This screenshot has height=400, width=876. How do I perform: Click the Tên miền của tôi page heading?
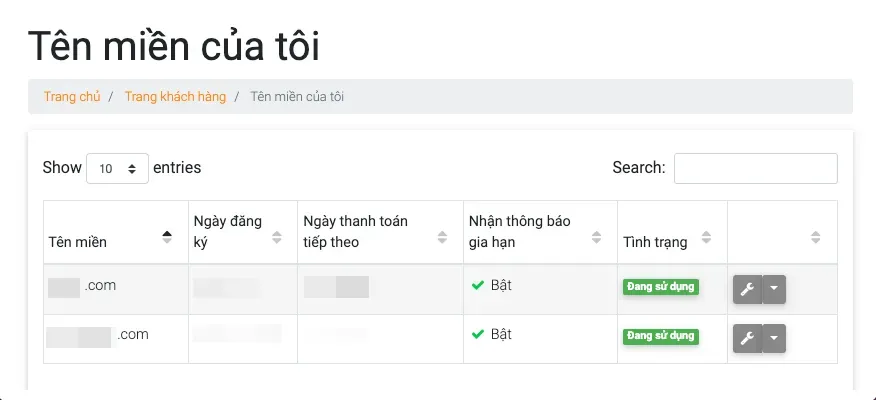174,46
